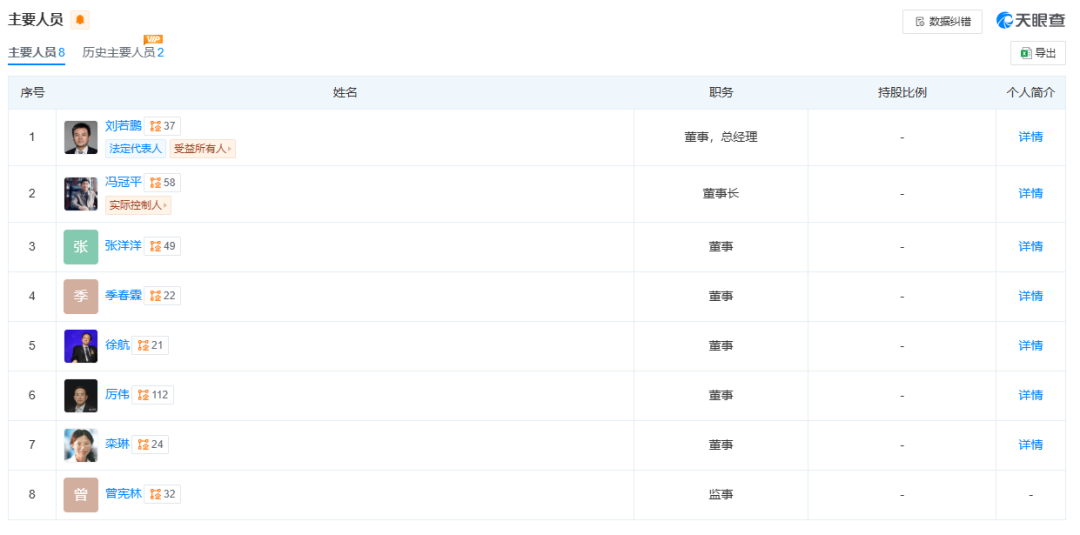The image size is (1080, 535).
Task: Click the 数据纠错 button
Action: coord(942,21)
